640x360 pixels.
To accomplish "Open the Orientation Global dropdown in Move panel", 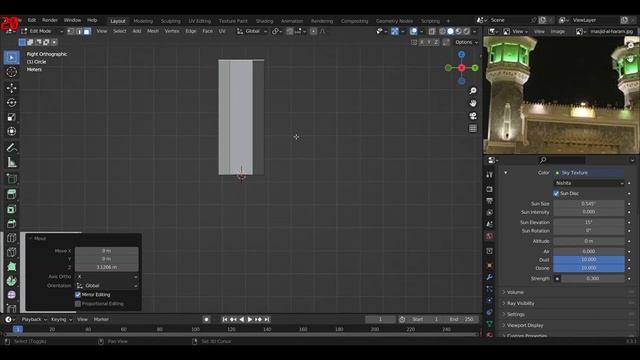I will point(107,286).
